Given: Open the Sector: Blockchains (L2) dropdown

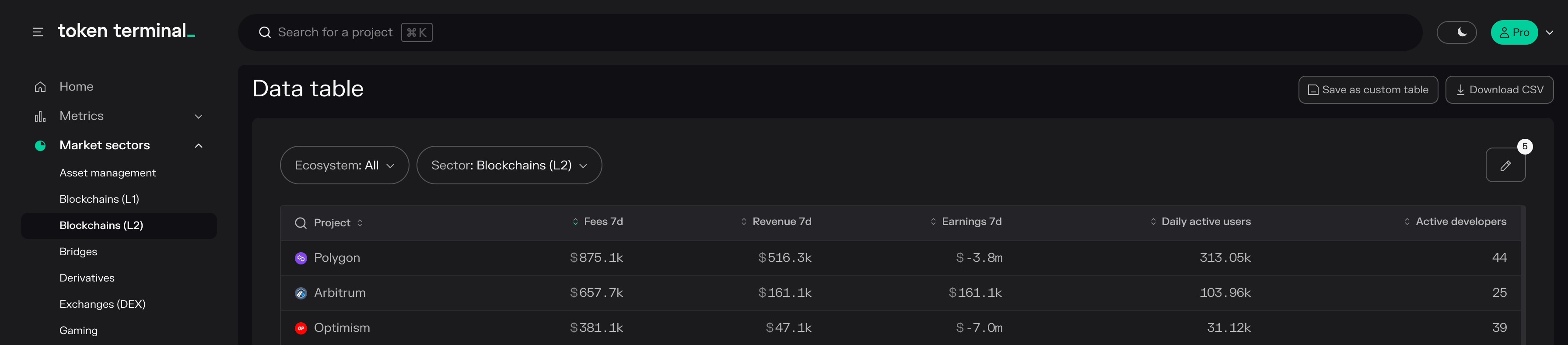Looking at the screenshot, I should [x=509, y=165].
